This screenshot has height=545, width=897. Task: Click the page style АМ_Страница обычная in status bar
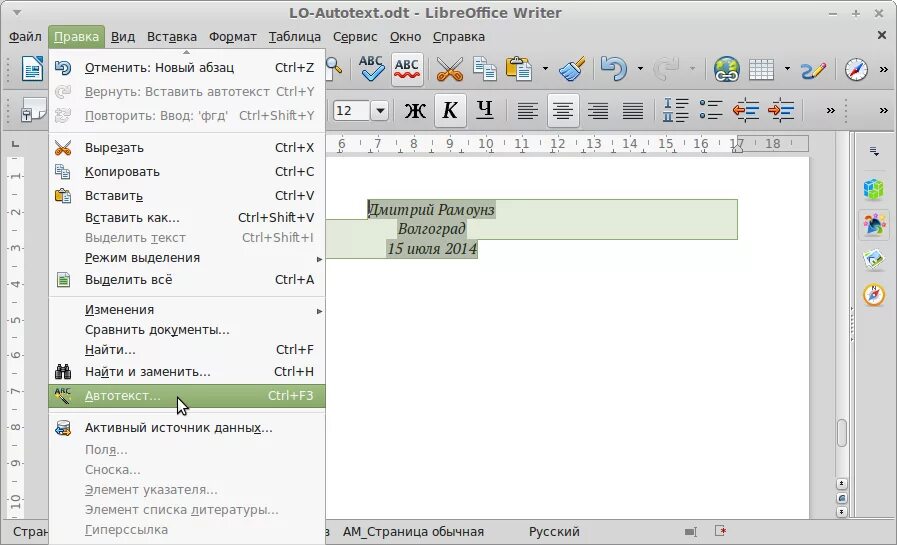[413, 532]
